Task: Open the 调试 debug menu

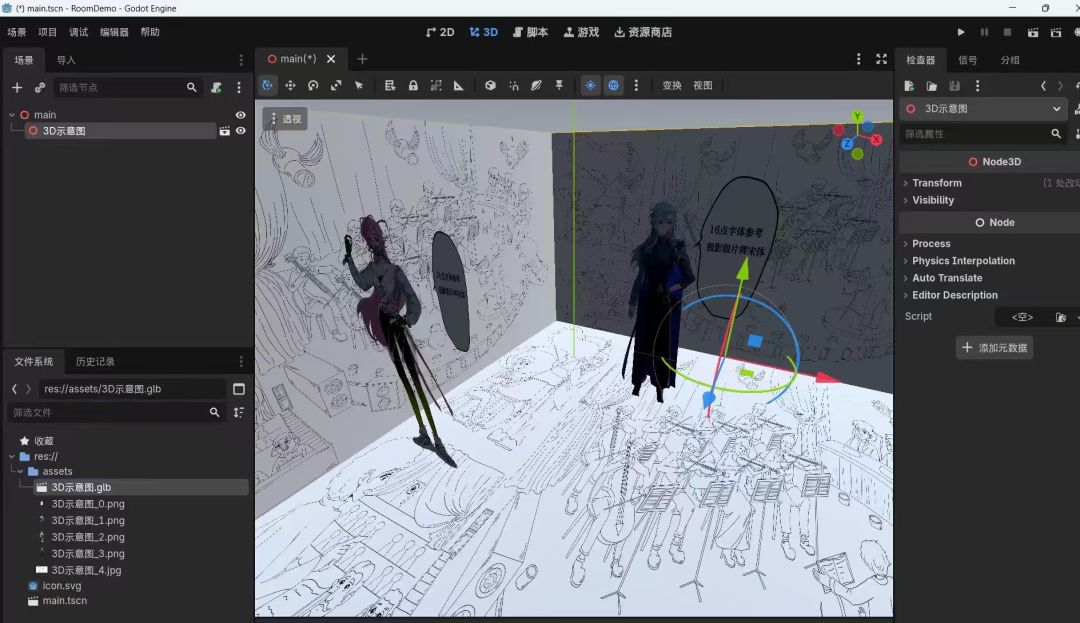Action: (x=78, y=32)
